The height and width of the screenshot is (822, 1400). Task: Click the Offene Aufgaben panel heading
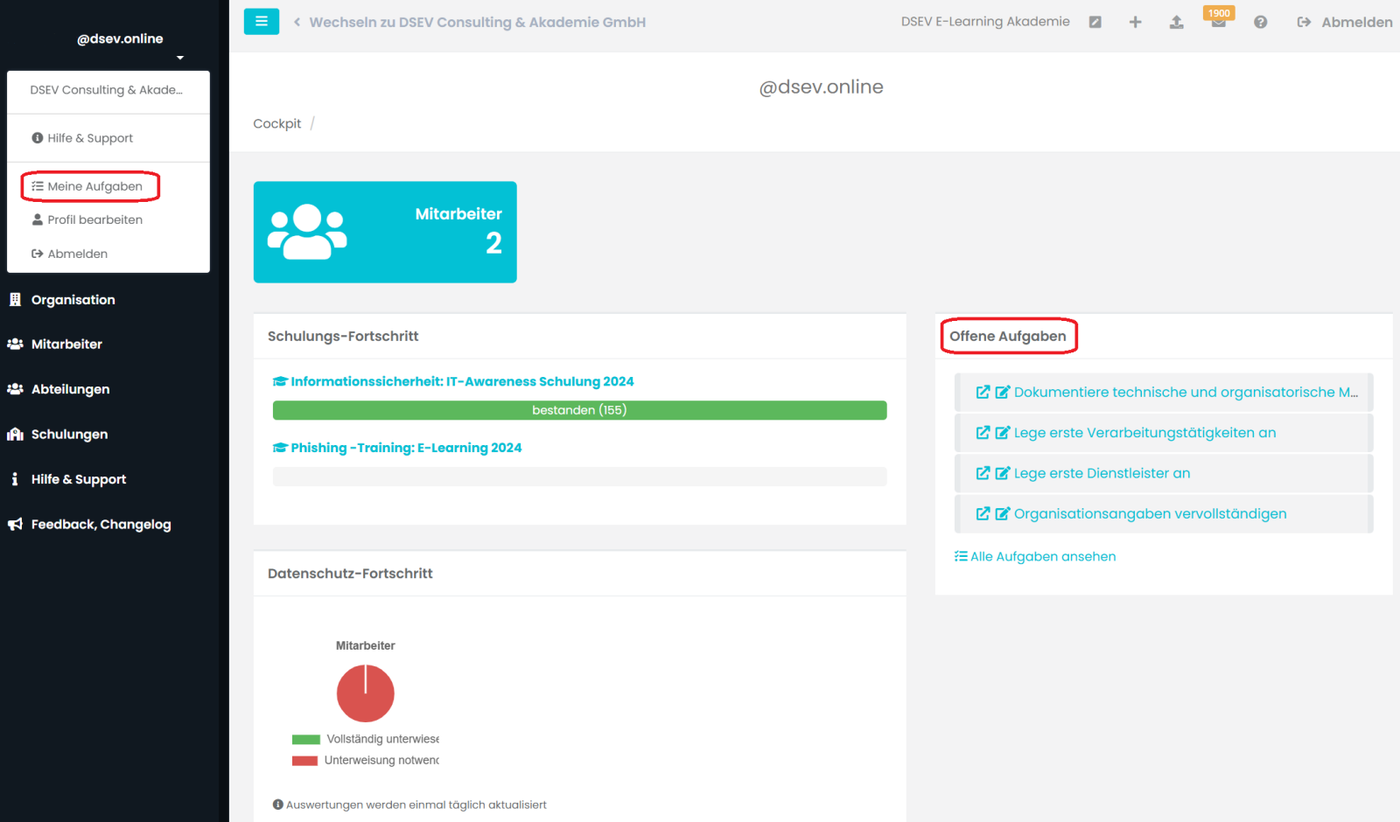click(x=1008, y=337)
